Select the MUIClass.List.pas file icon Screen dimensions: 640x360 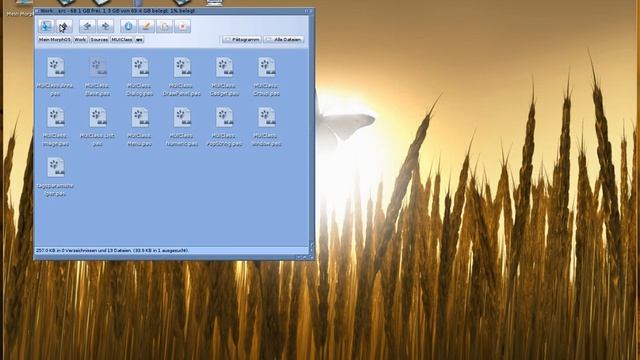[x=98, y=118]
